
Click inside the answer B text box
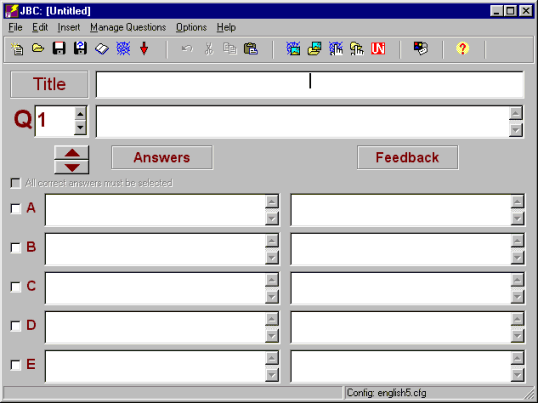[x=155, y=249]
